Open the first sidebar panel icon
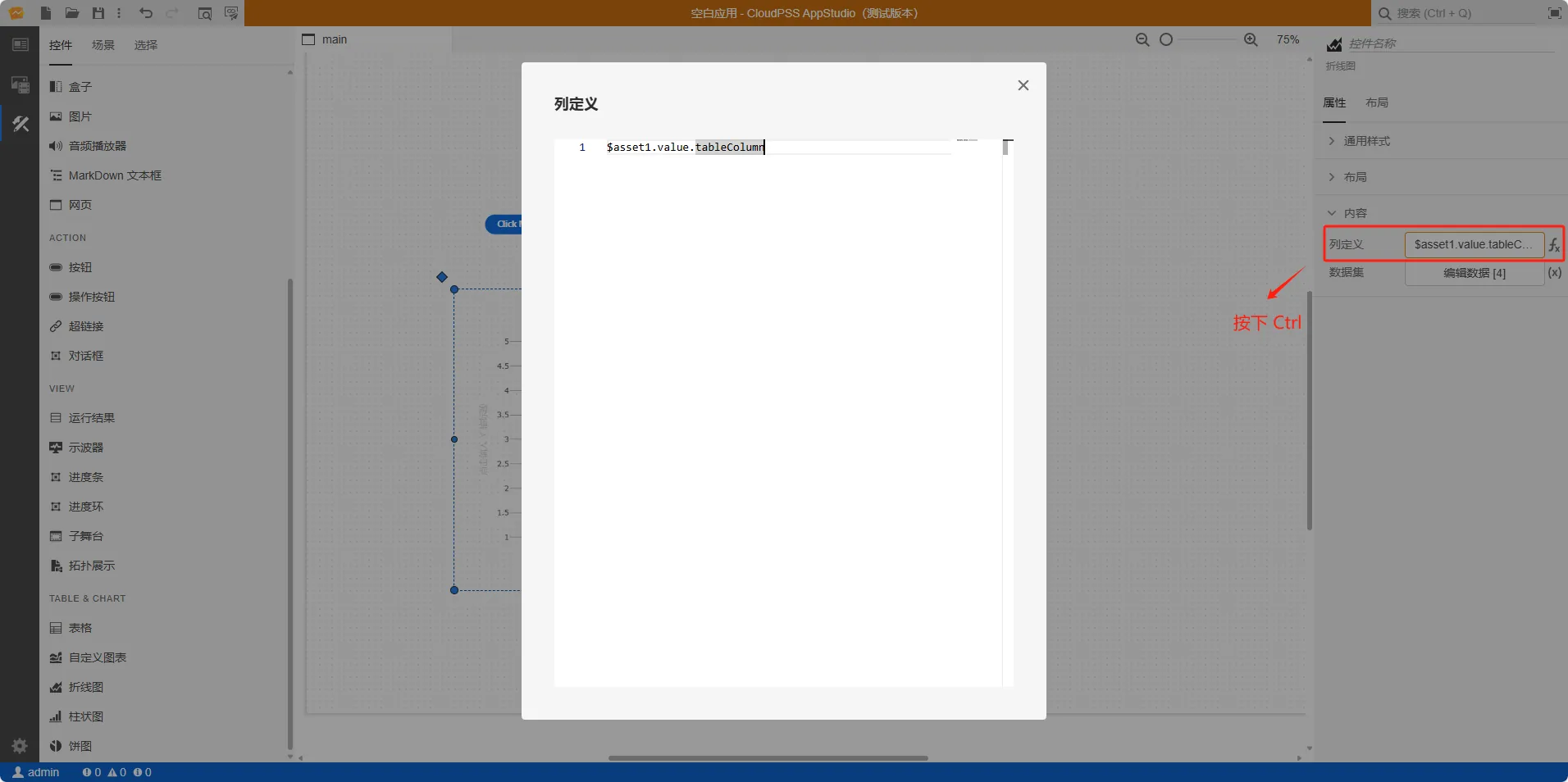This screenshot has height=782, width=1568. click(x=20, y=45)
